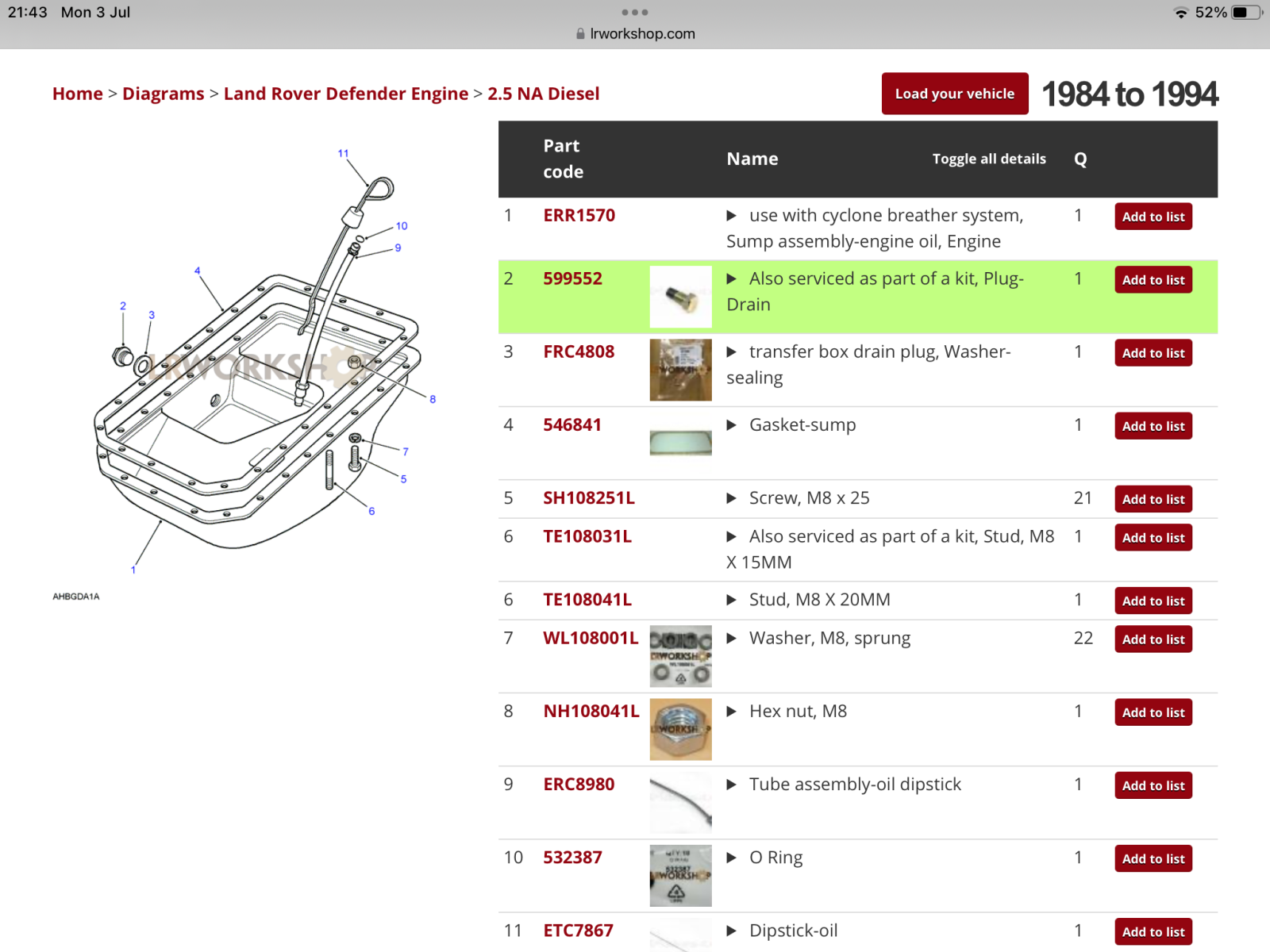Expand details for Tube assembly-oil dipstick
This screenshot has height=952, width=1270.
pos(732,785)
